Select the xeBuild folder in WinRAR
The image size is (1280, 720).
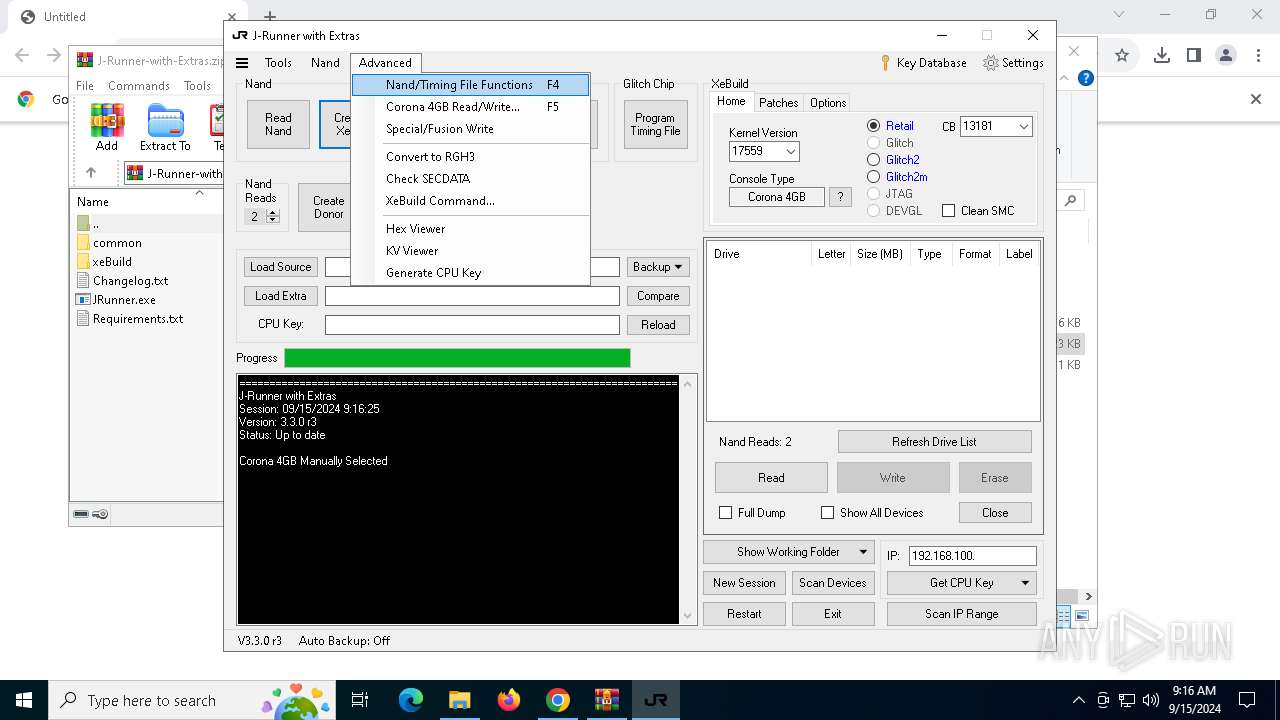point(112,262)
